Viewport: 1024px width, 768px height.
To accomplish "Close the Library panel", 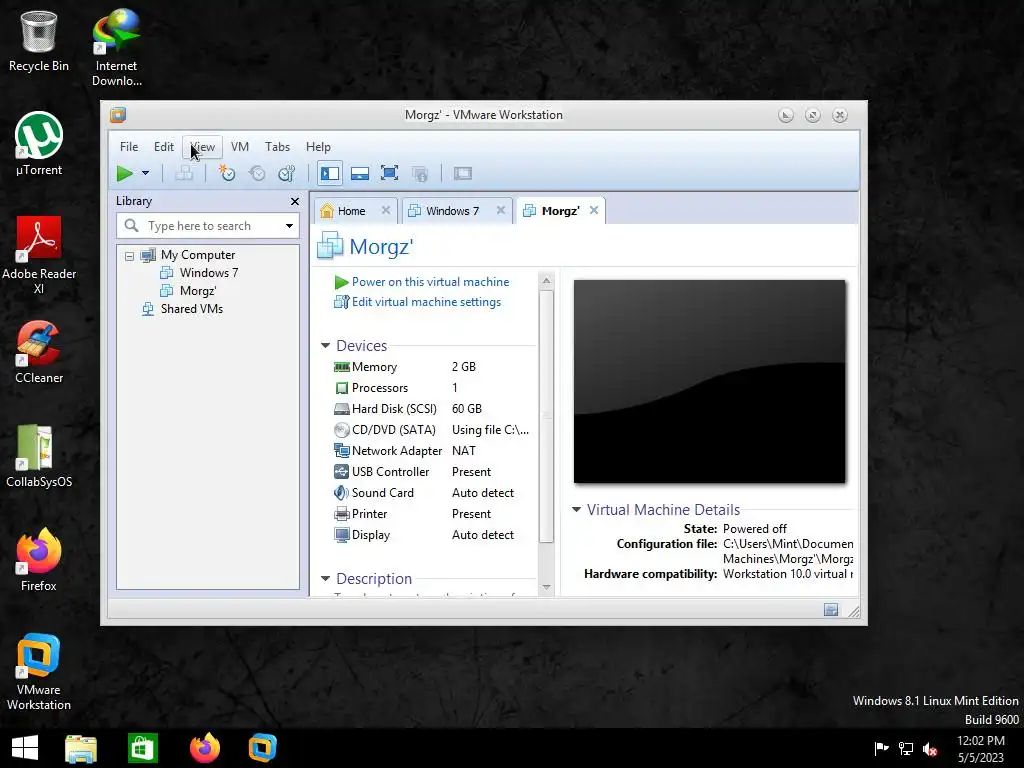I will 295,202.
